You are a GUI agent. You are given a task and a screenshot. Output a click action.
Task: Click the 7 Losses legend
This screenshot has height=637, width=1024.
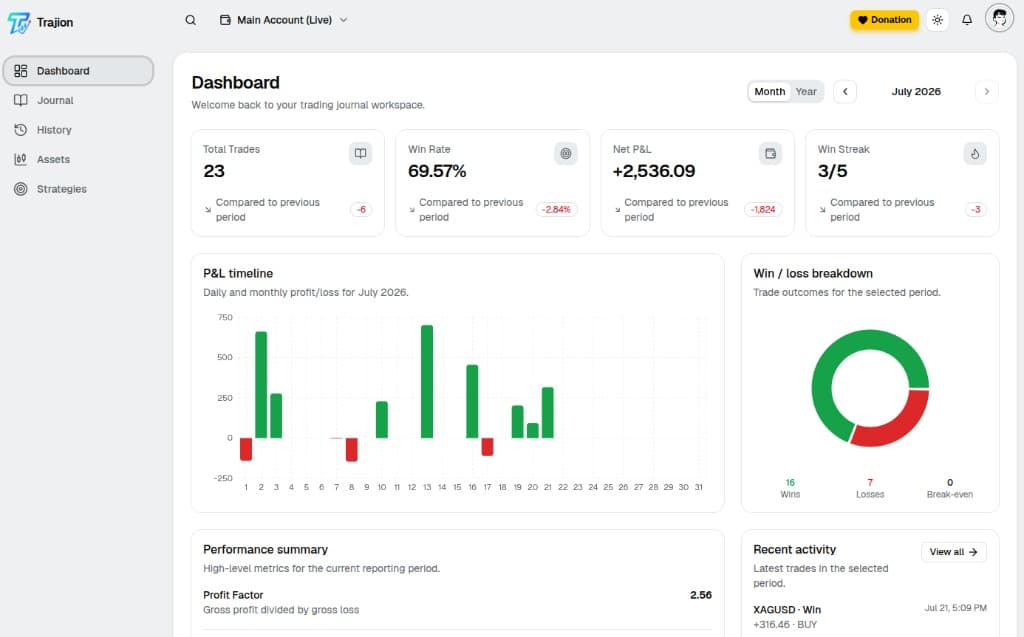click(x=870, y=488)
